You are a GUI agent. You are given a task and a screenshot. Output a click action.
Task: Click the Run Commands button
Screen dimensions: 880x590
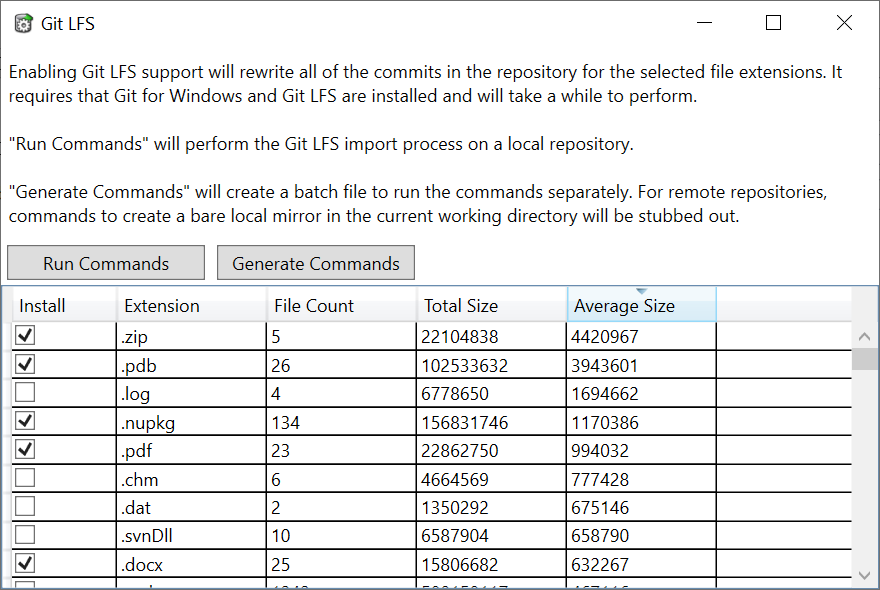point(106,263)
